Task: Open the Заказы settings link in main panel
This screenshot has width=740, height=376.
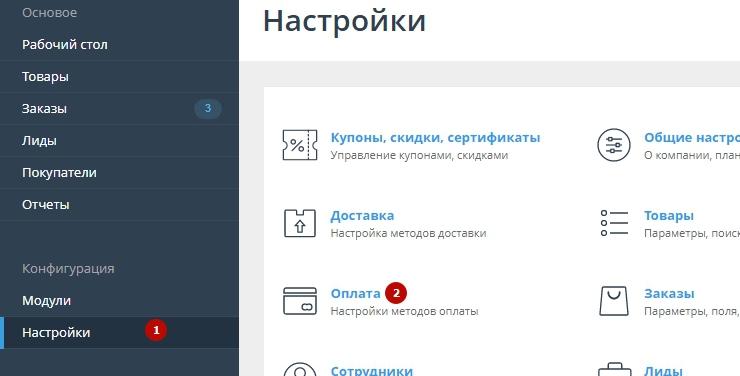Action: point(669,293)
